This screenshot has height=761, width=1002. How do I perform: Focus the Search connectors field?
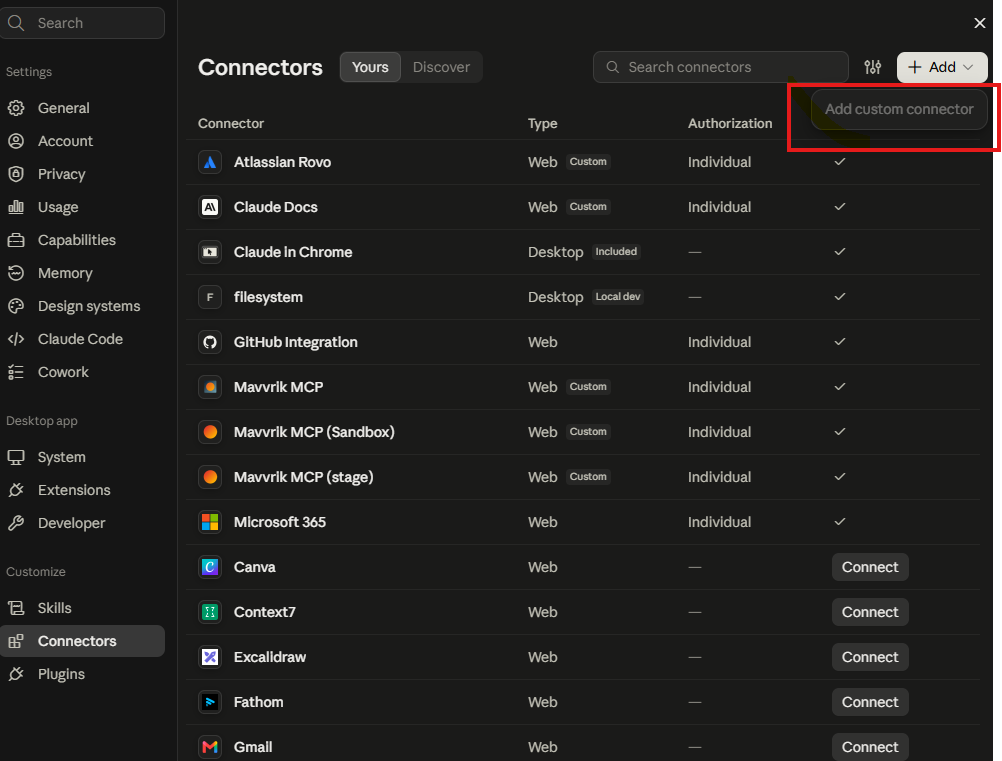tap(720, 67)
